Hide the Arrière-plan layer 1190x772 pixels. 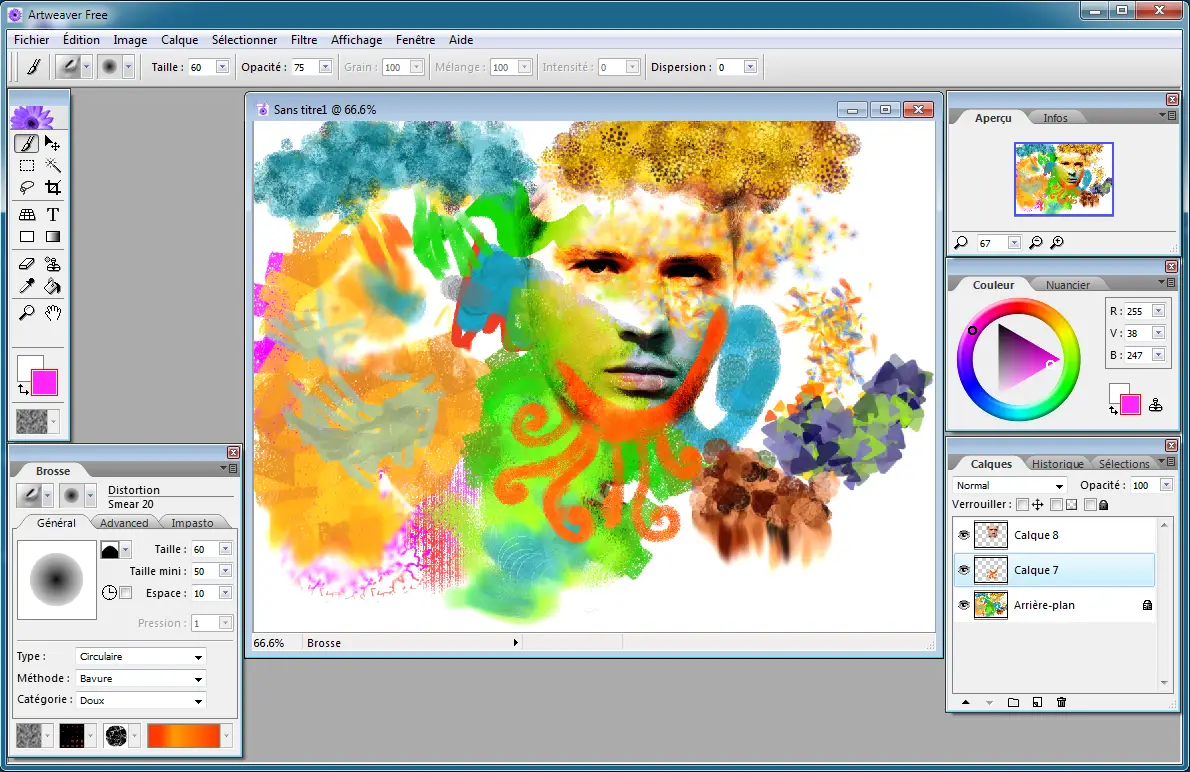click(964, 605)
